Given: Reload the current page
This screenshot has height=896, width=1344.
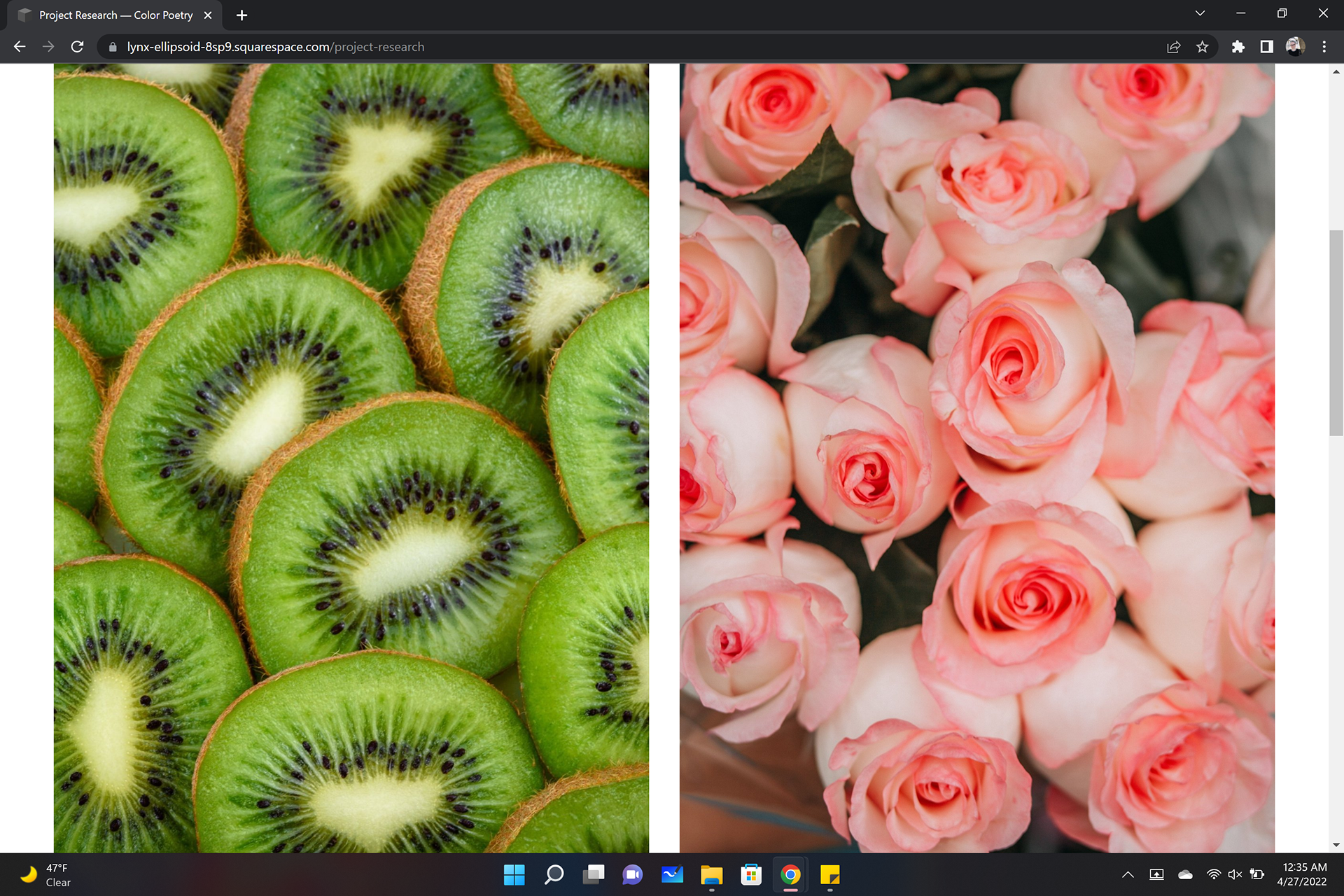Looking at the screenshot, I should click(x=78, y=47).
